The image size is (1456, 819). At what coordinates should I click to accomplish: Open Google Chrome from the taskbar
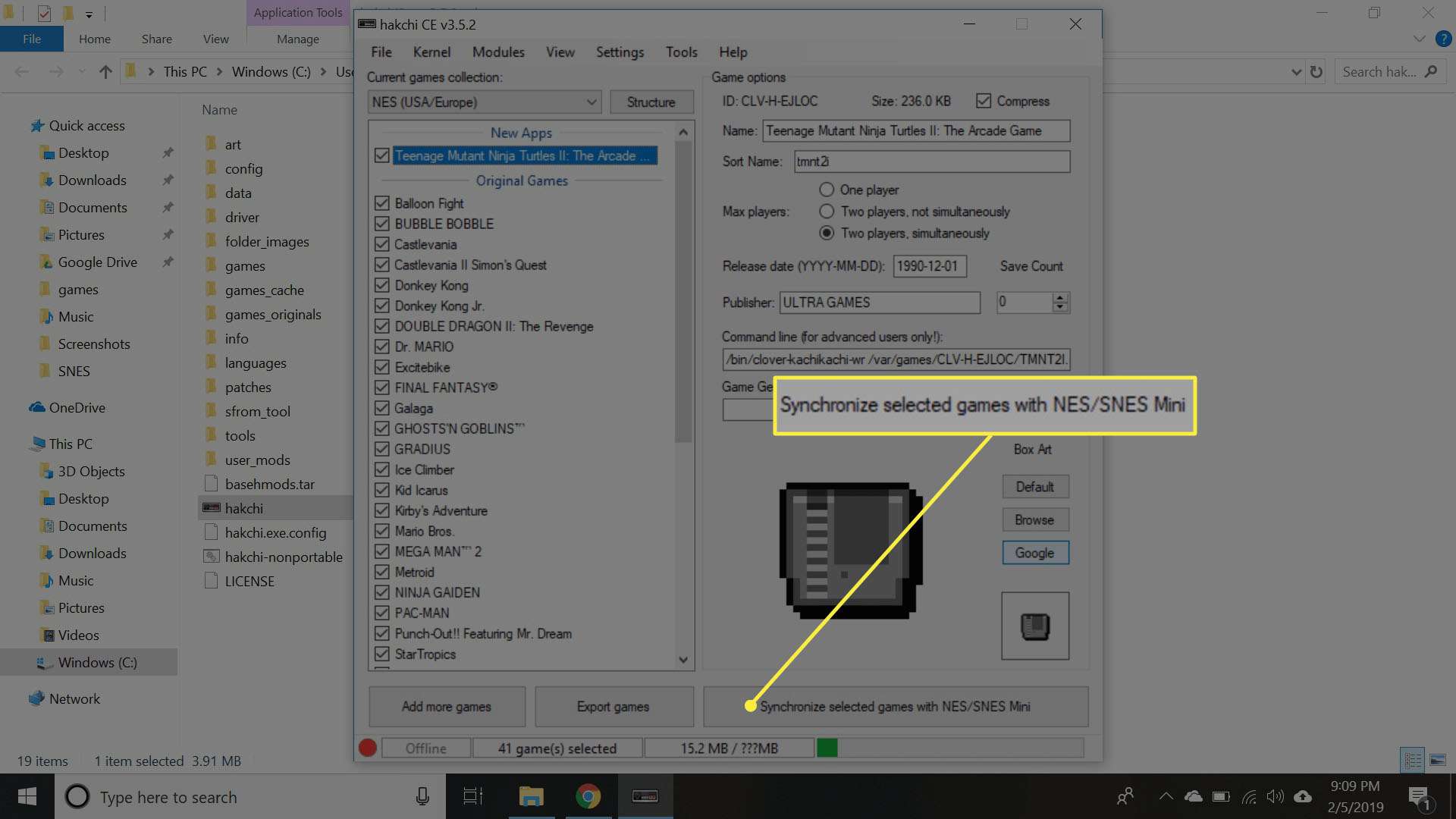click(x=588, y=796)
